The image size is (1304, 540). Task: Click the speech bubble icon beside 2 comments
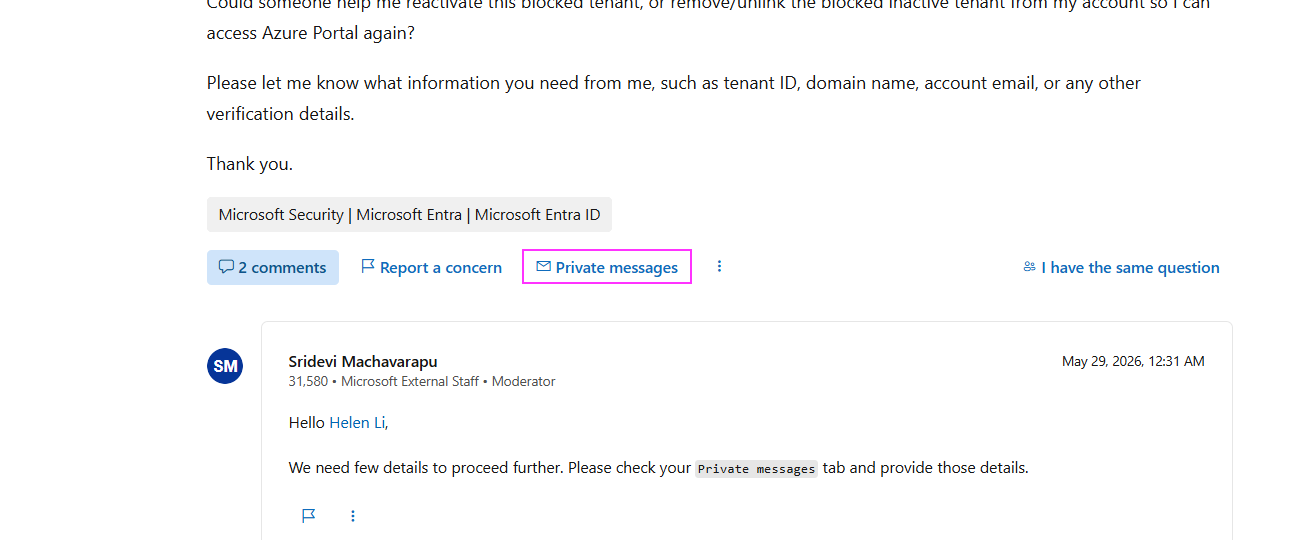click(x=226, y=267)
